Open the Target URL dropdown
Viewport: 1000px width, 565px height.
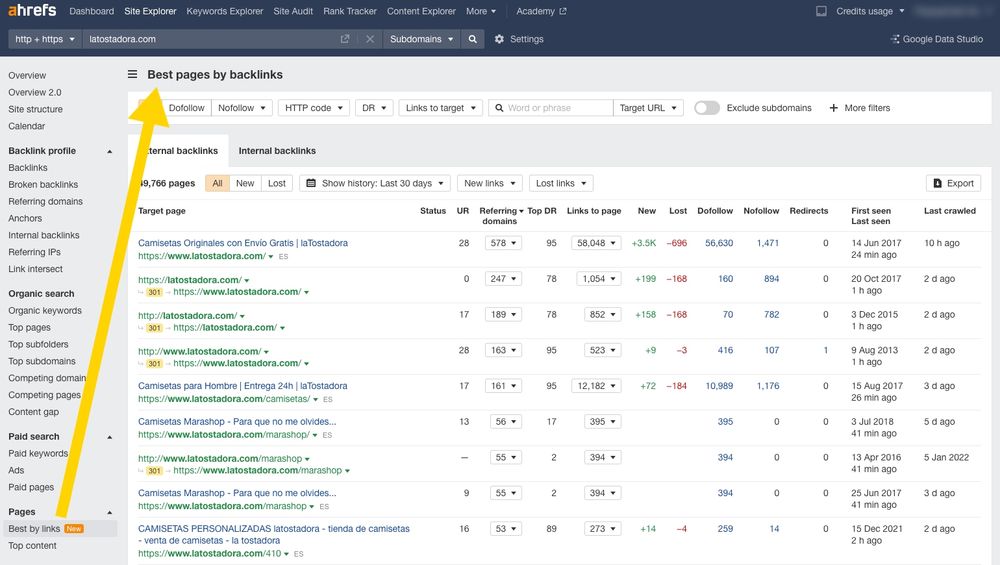(648, 108)
